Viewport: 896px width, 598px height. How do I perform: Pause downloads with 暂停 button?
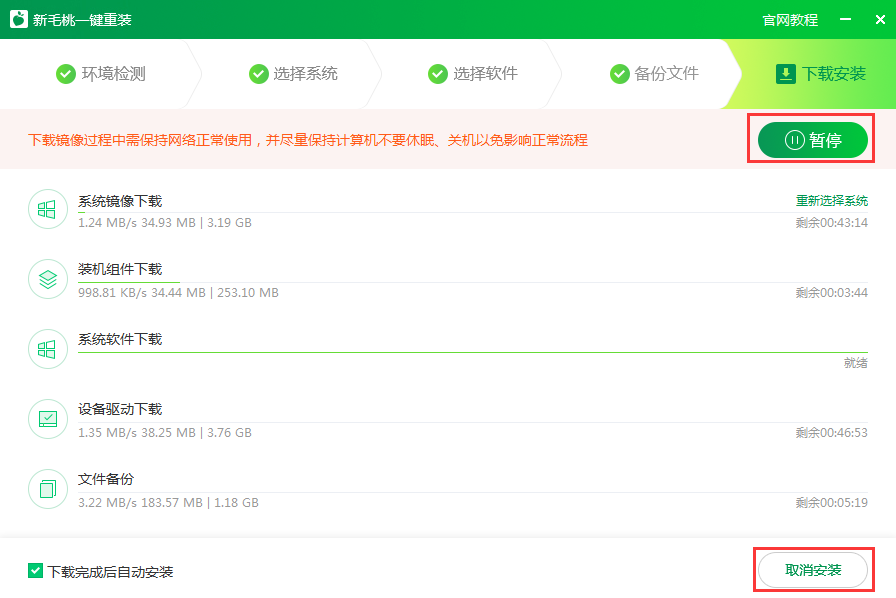813,140
